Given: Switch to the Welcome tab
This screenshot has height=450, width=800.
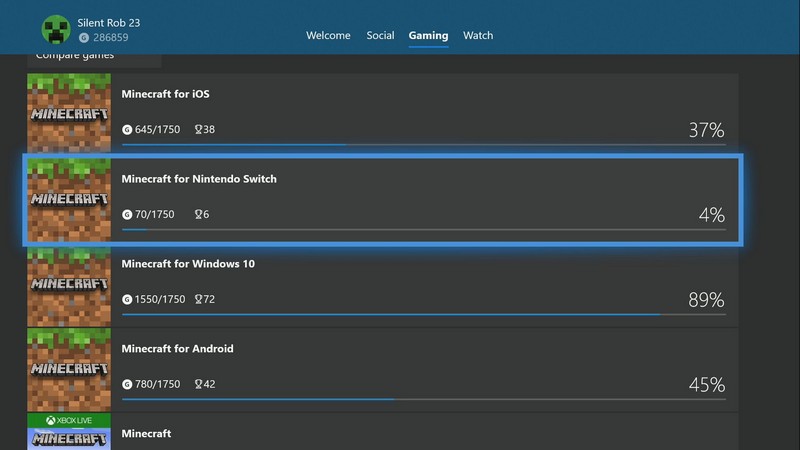Looking at the screenshot, I should click(328, 36).
